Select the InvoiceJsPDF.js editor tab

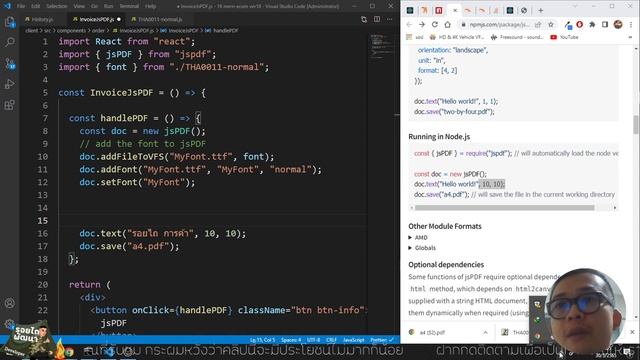[x=96, y=19]
